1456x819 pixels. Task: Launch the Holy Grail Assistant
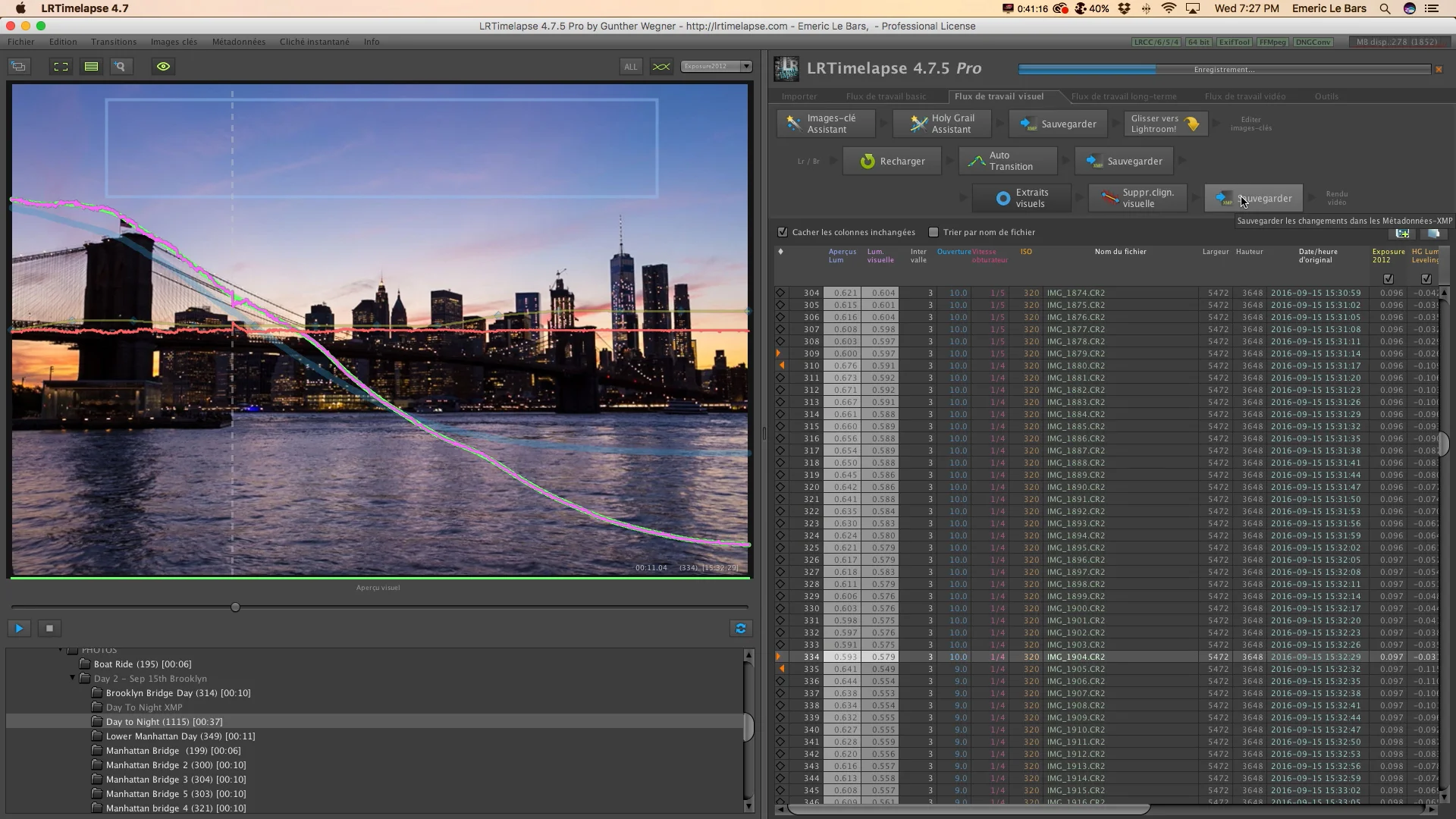[941, 124]
